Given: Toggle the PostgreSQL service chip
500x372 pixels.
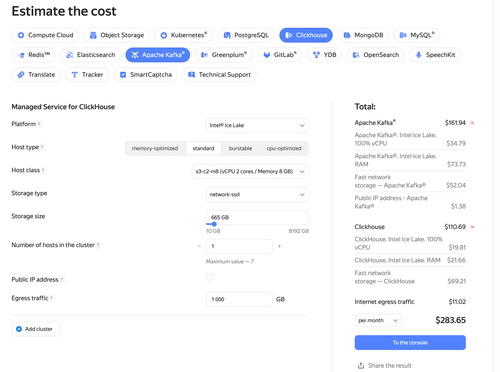Looking at the screenshot, I should coord(246,35).
